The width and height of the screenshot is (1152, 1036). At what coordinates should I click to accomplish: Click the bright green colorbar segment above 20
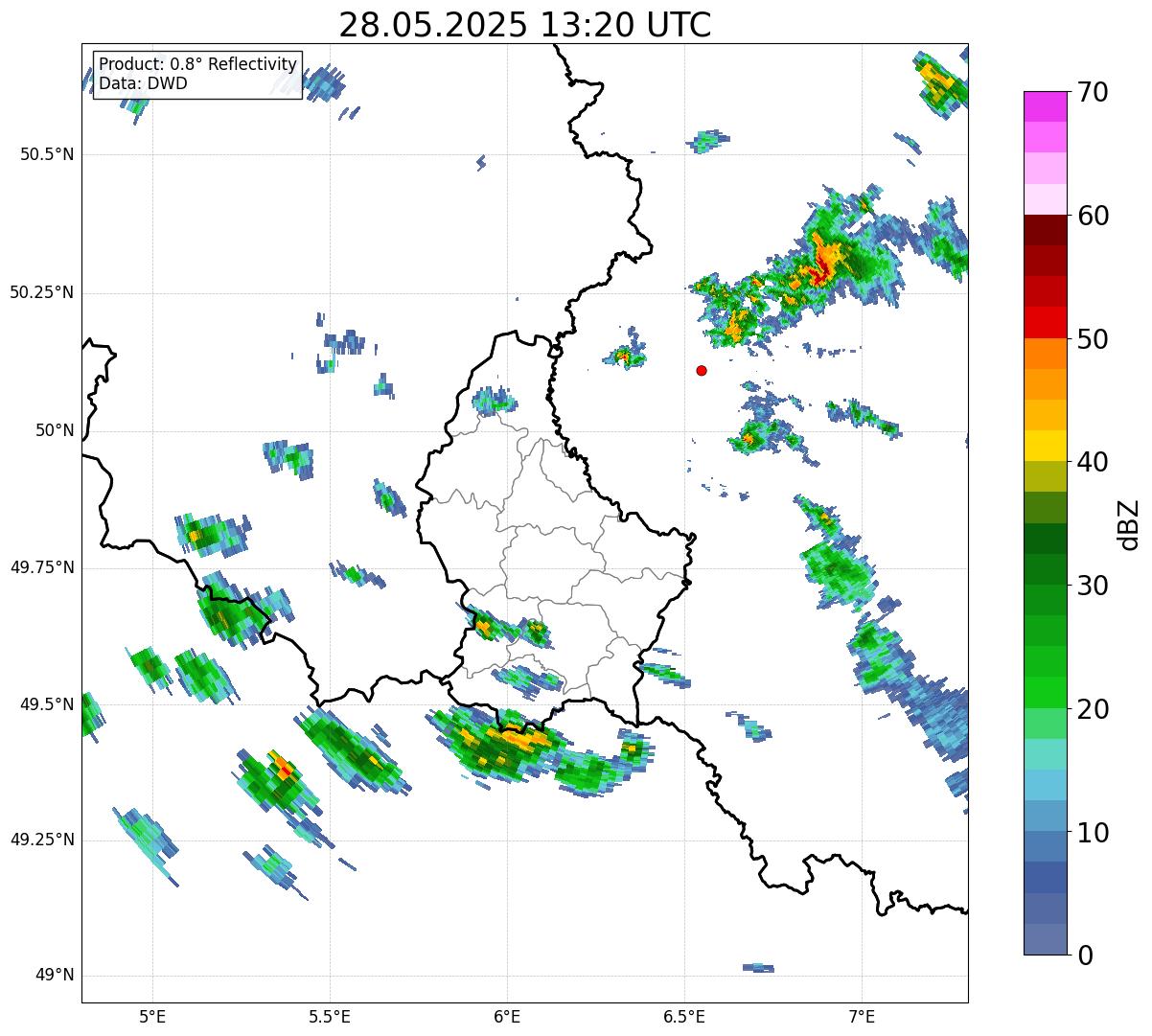point(1045,692)
